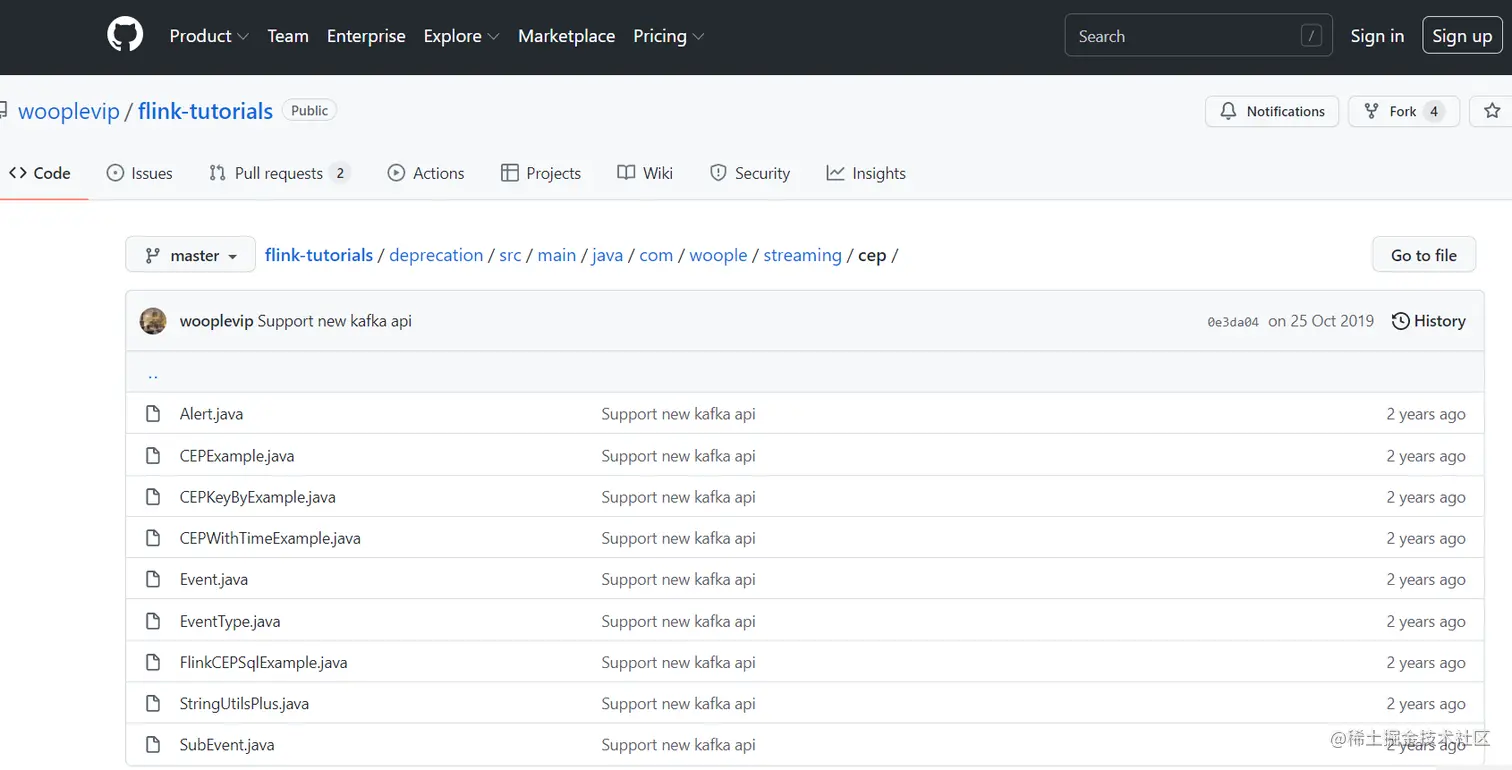Image resolution: width=1512 pixels, height=770 pixels.
Task: Open the FlinkCEPSqlExample.java file
Action: (x=264, y=662)
